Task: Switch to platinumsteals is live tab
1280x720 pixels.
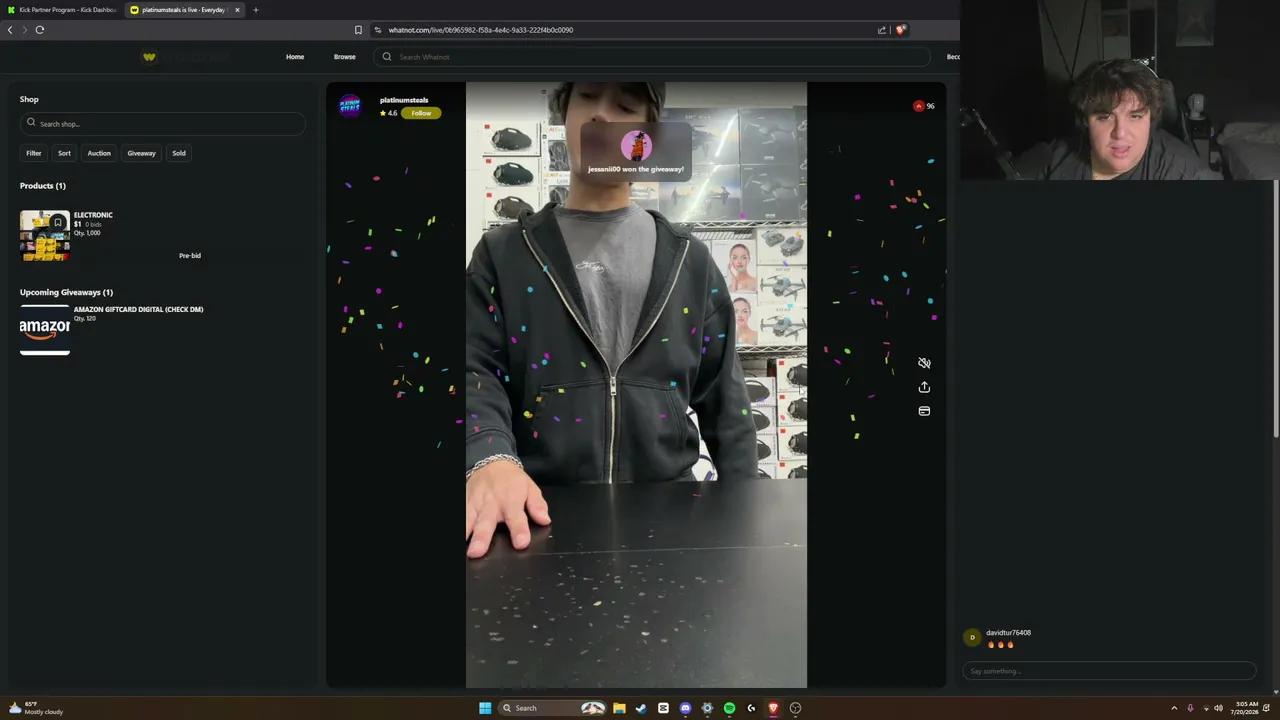Action: 184,10
